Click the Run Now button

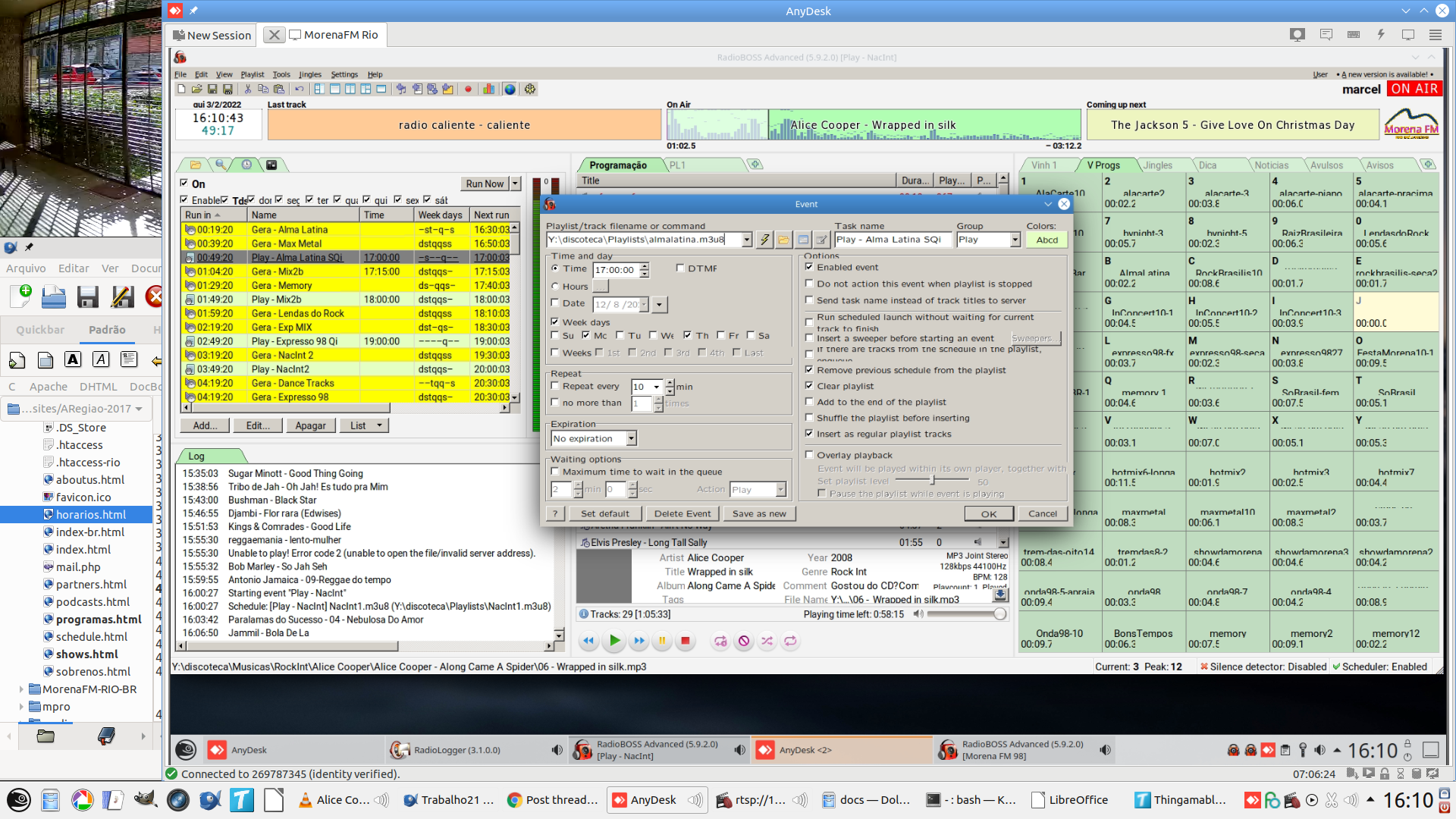pyautogui.click(x=485, y=184)
